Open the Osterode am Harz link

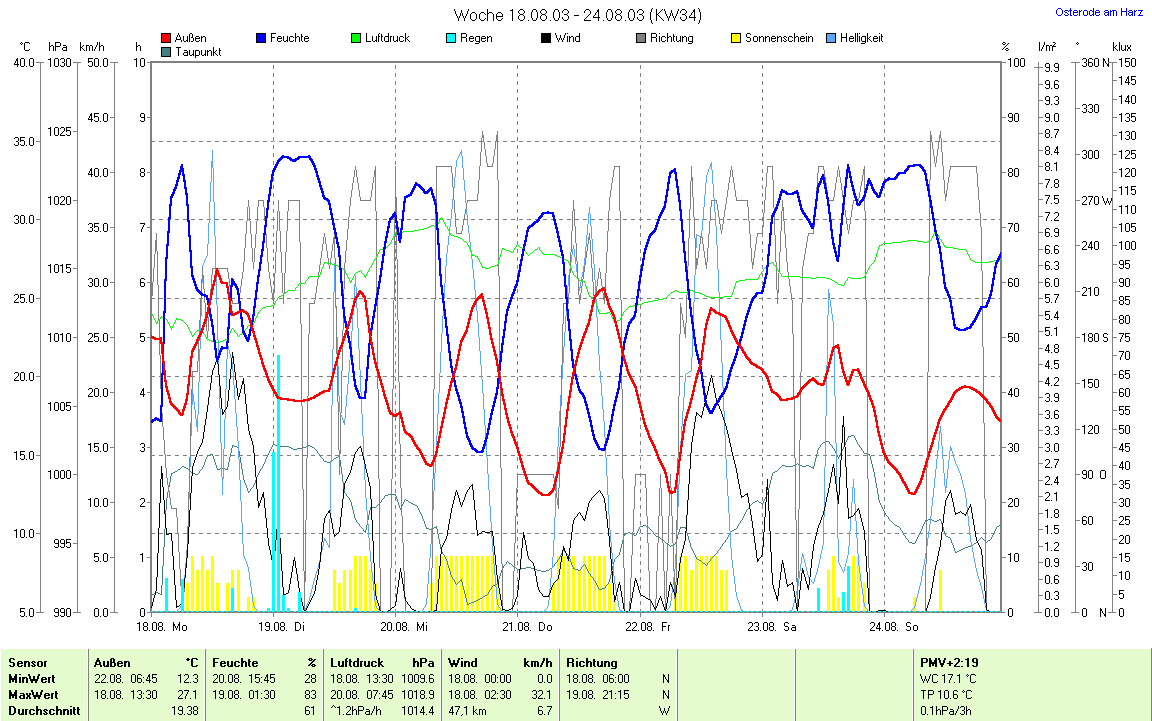(x=1099, y=13)
